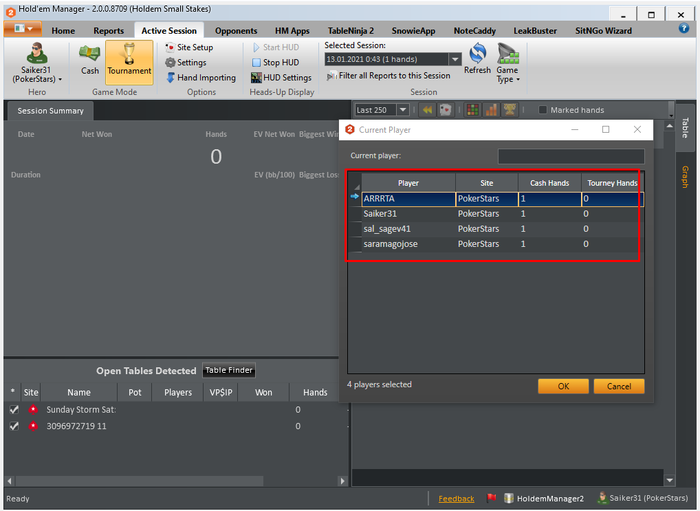Click Stop HUD
The width and height of the screenshot is (700, 511).
point(275,62)
